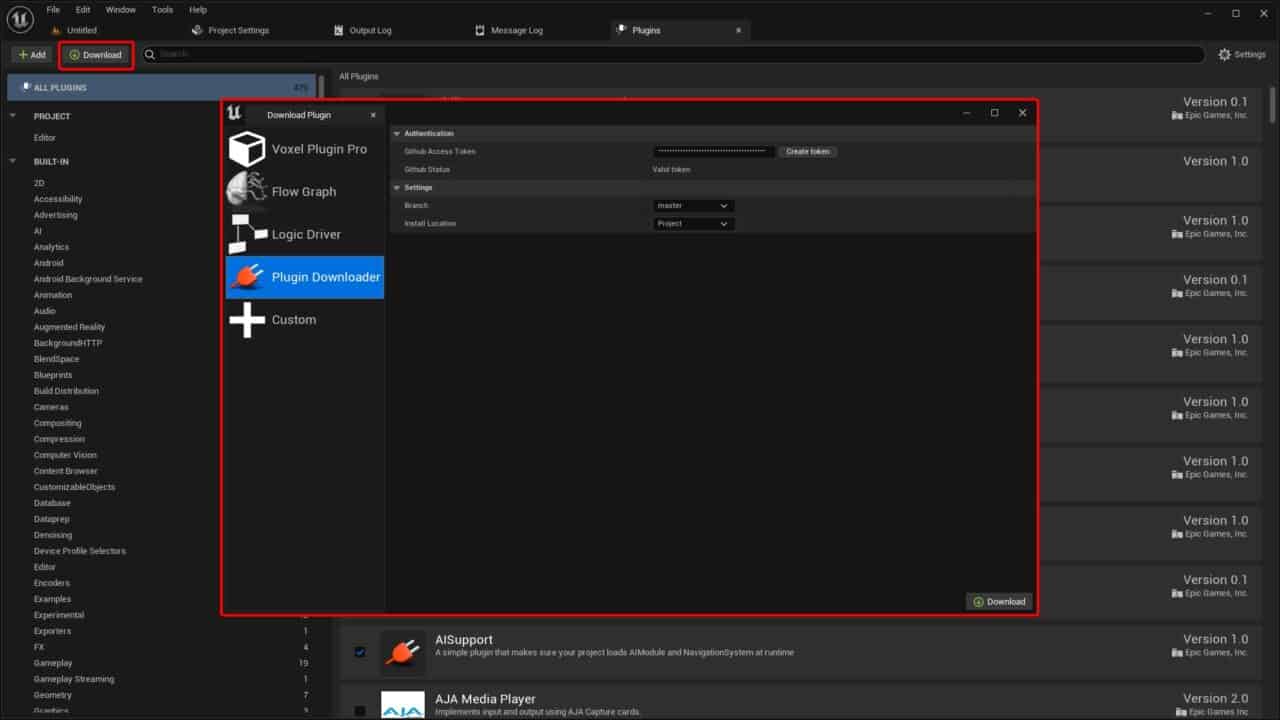Close the Download Plugin tab

(x=373, y=115)
